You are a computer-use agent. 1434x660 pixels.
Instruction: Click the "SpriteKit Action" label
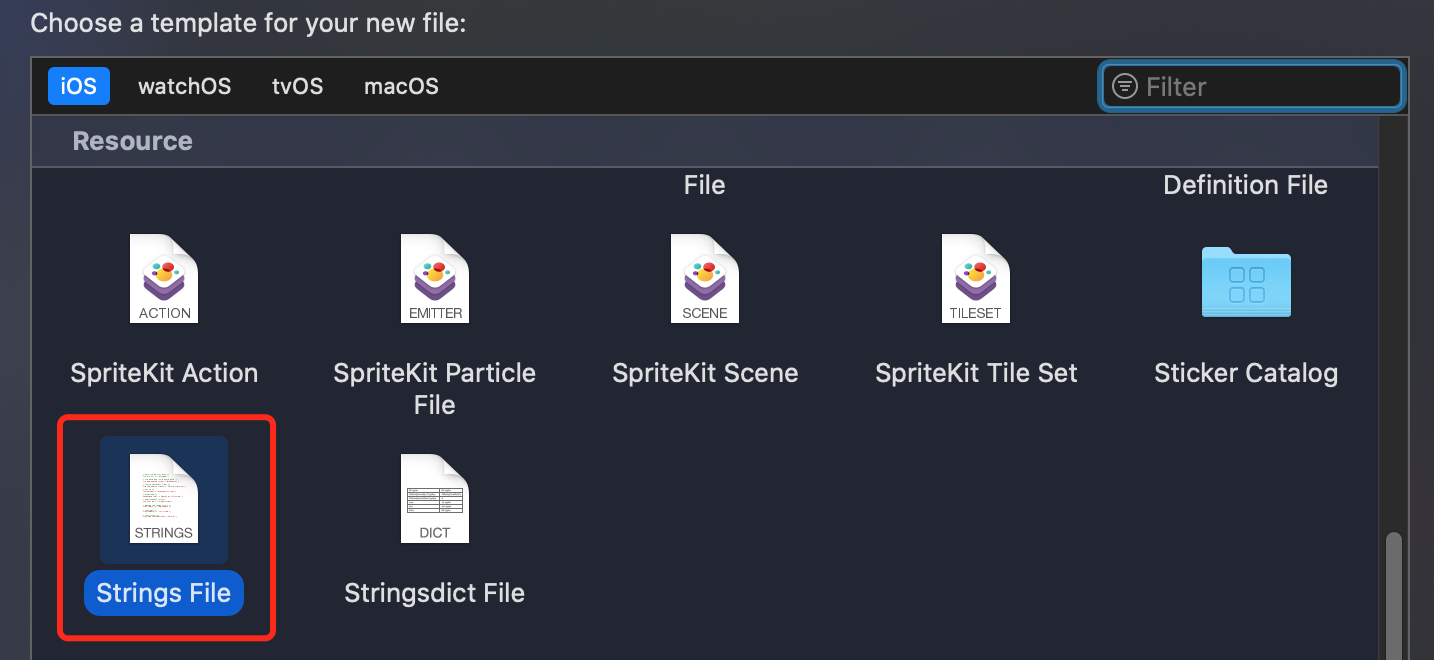164,373
